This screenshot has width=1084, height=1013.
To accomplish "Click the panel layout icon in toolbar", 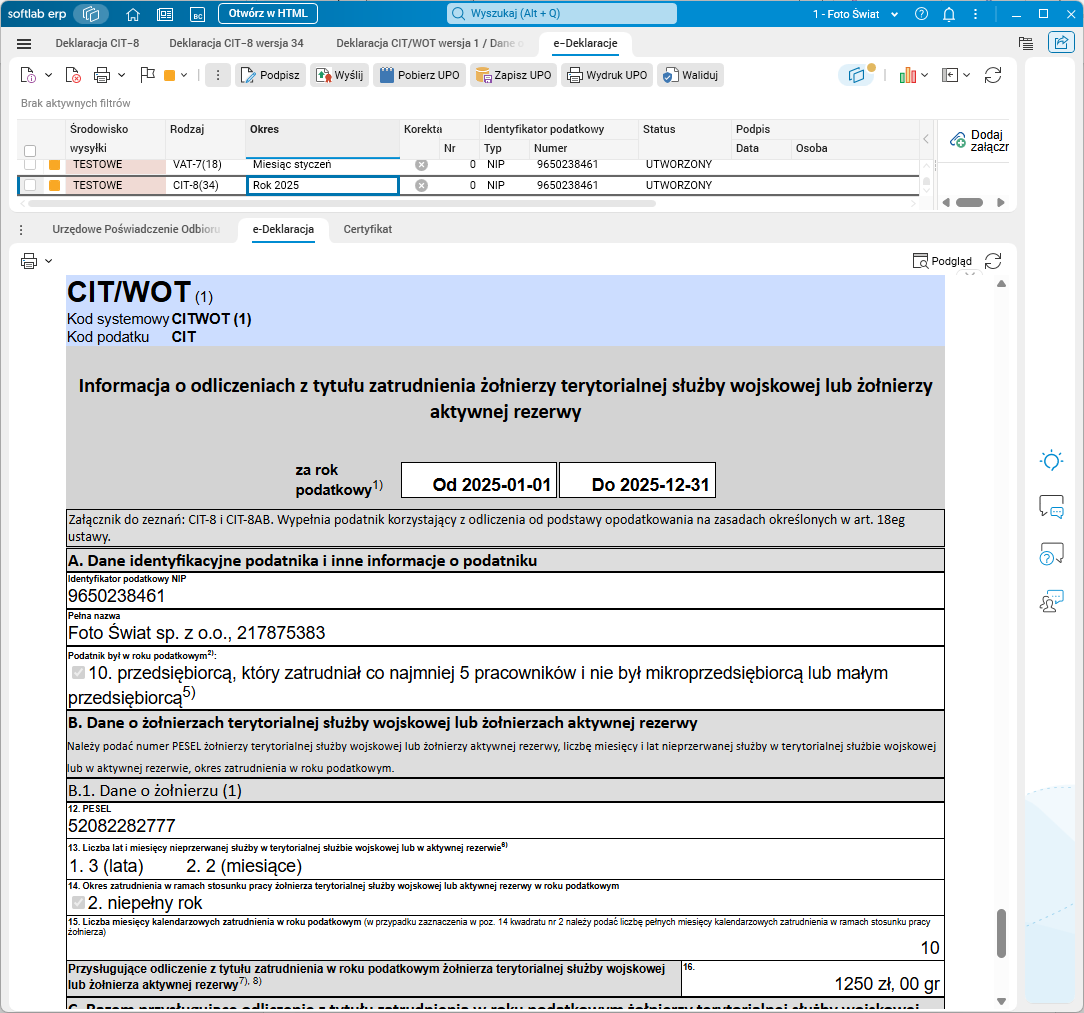I will pyautogui.click(x=950, y=75).
